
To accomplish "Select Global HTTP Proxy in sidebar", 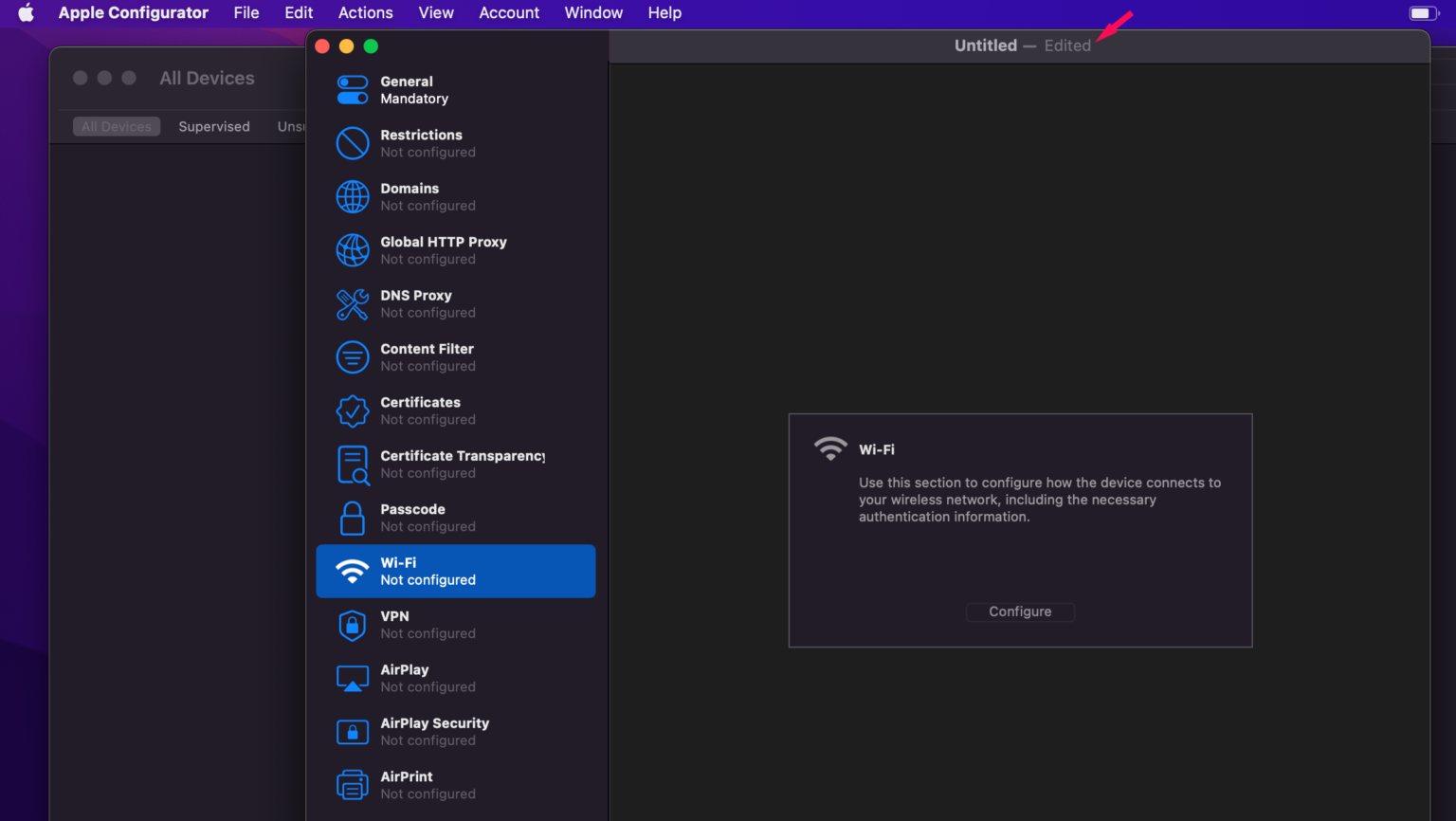I will 443,250.
